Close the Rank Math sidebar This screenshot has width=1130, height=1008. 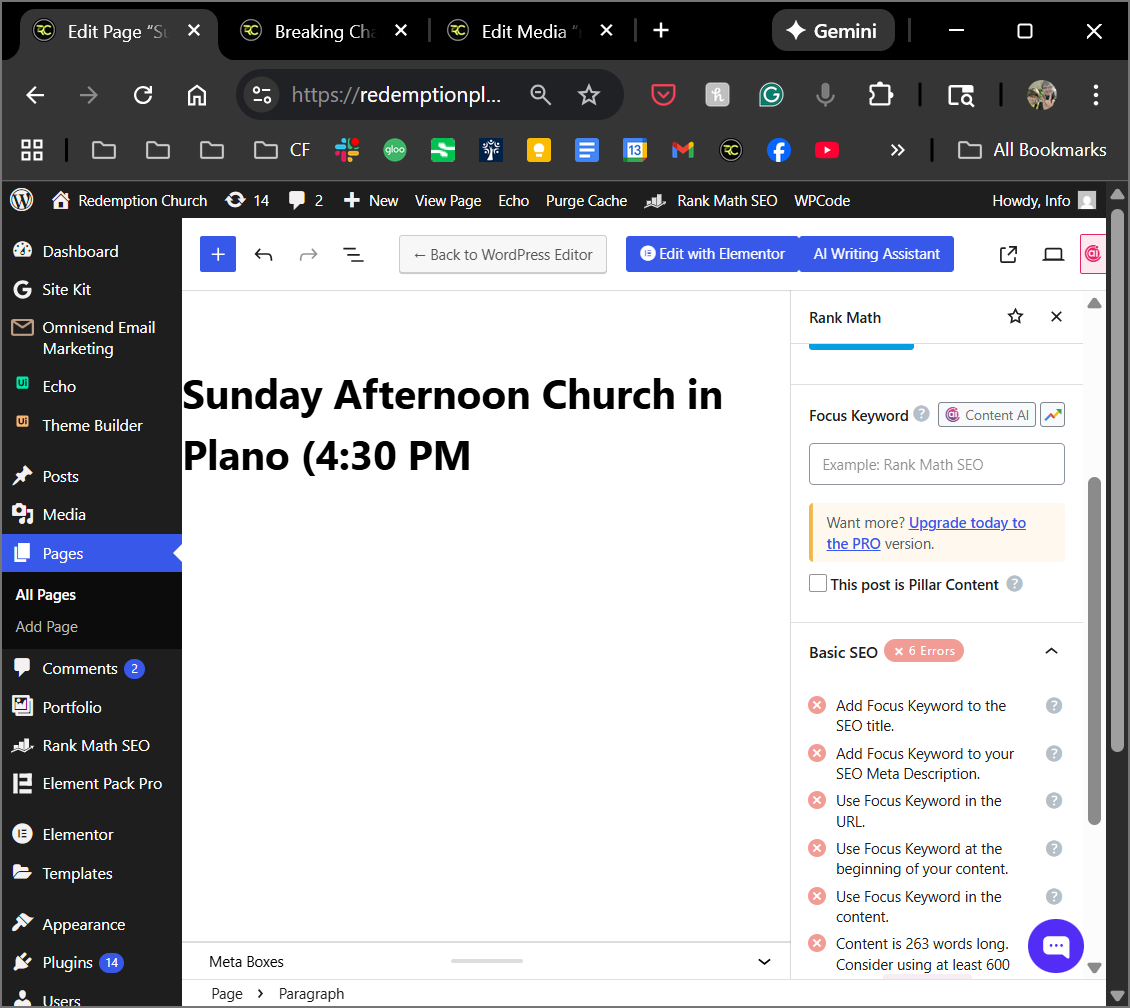point(1056,317)
